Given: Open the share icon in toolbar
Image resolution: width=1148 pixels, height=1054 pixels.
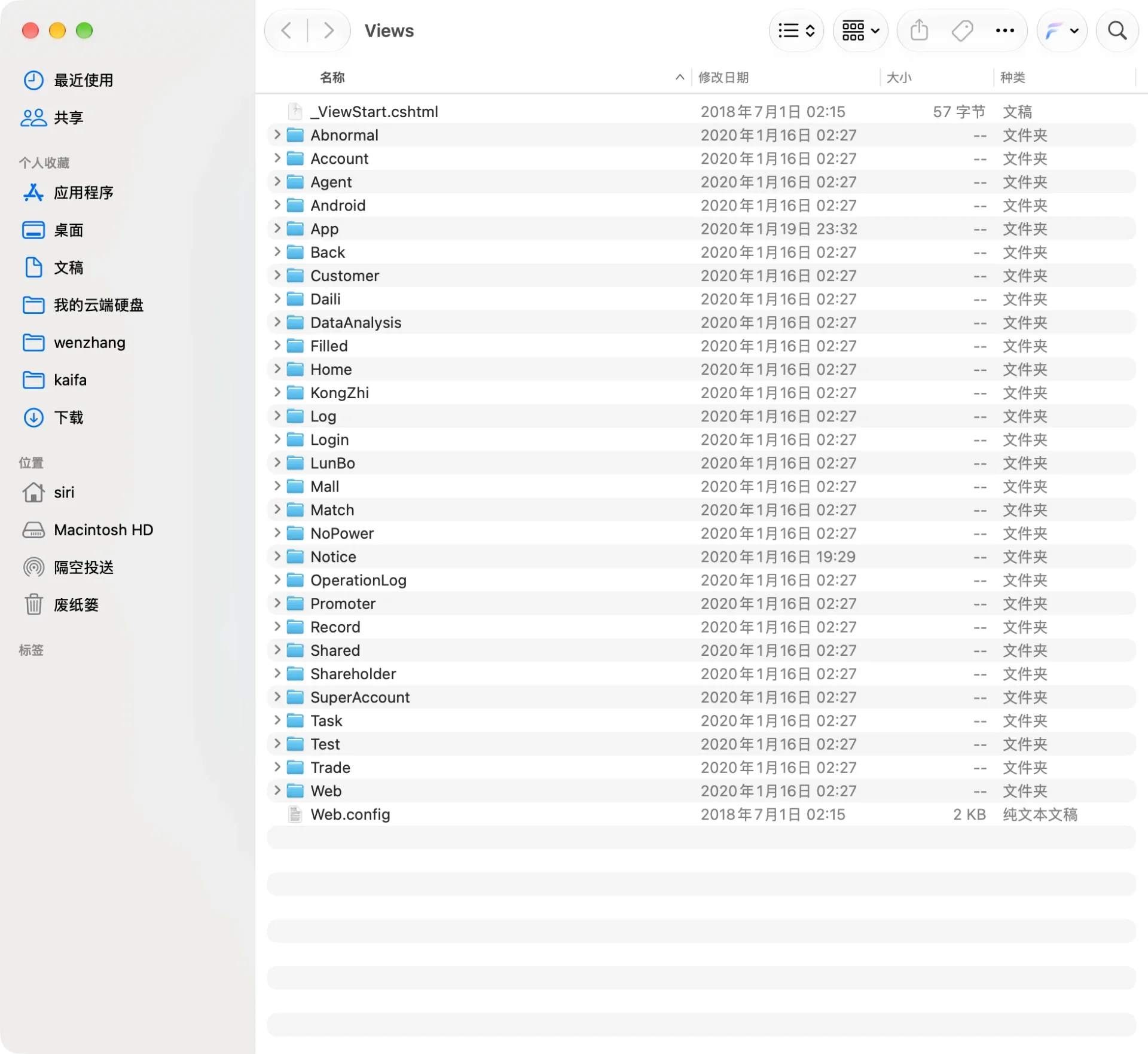Looking at the screenshot, I should (919, 30).
